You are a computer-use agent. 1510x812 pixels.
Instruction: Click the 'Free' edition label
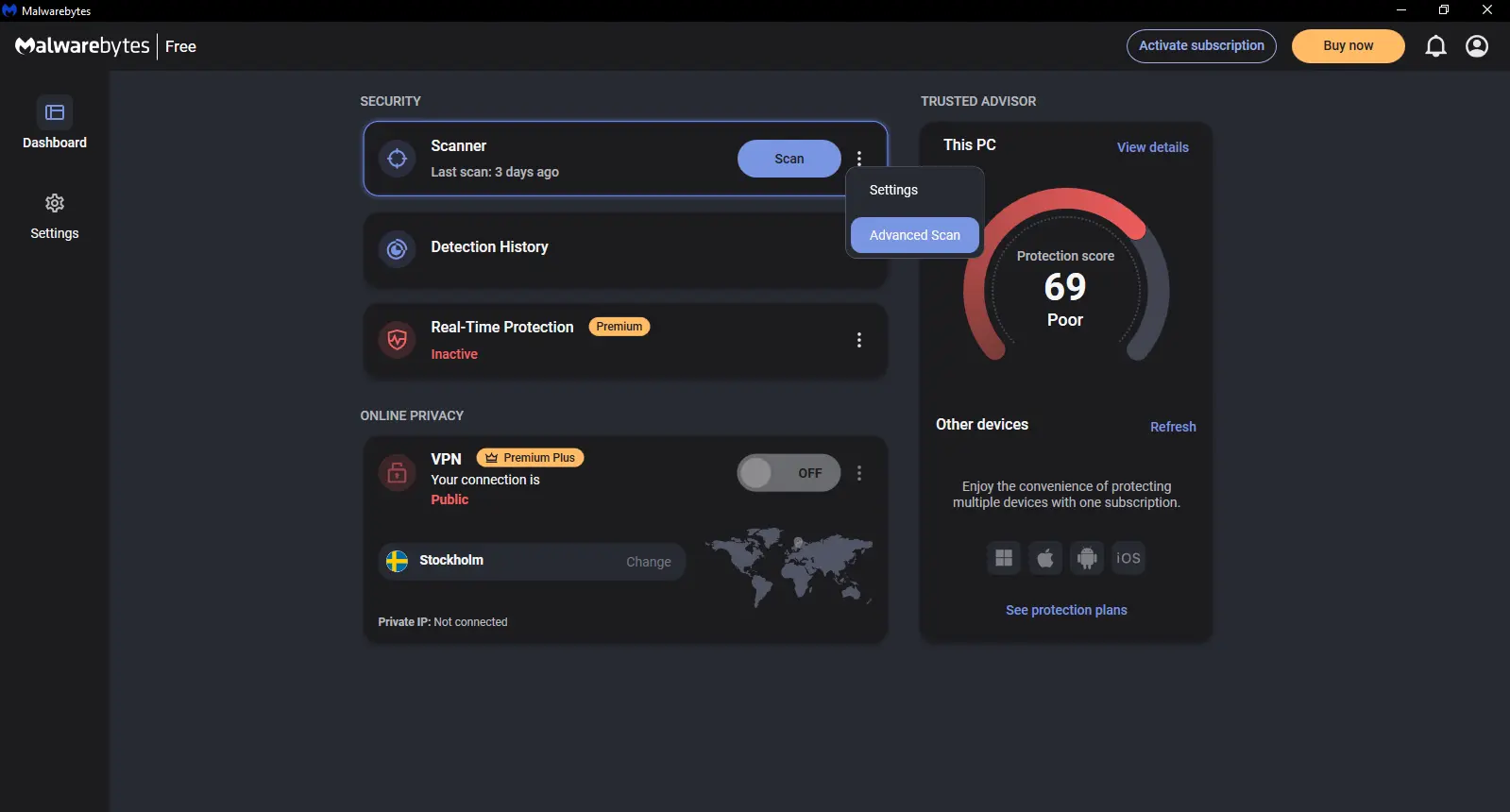180,47
